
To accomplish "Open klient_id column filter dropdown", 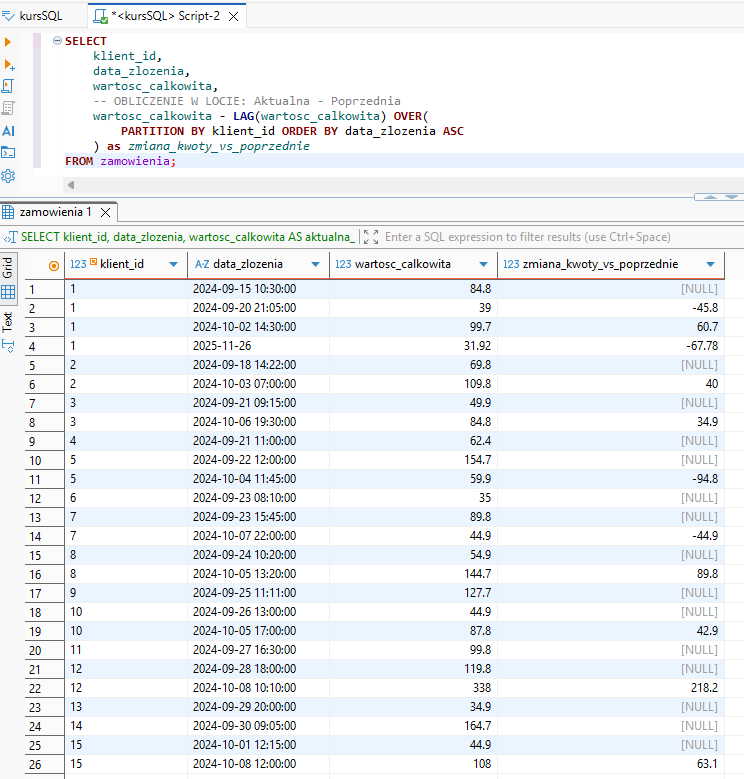I will 174,264.
